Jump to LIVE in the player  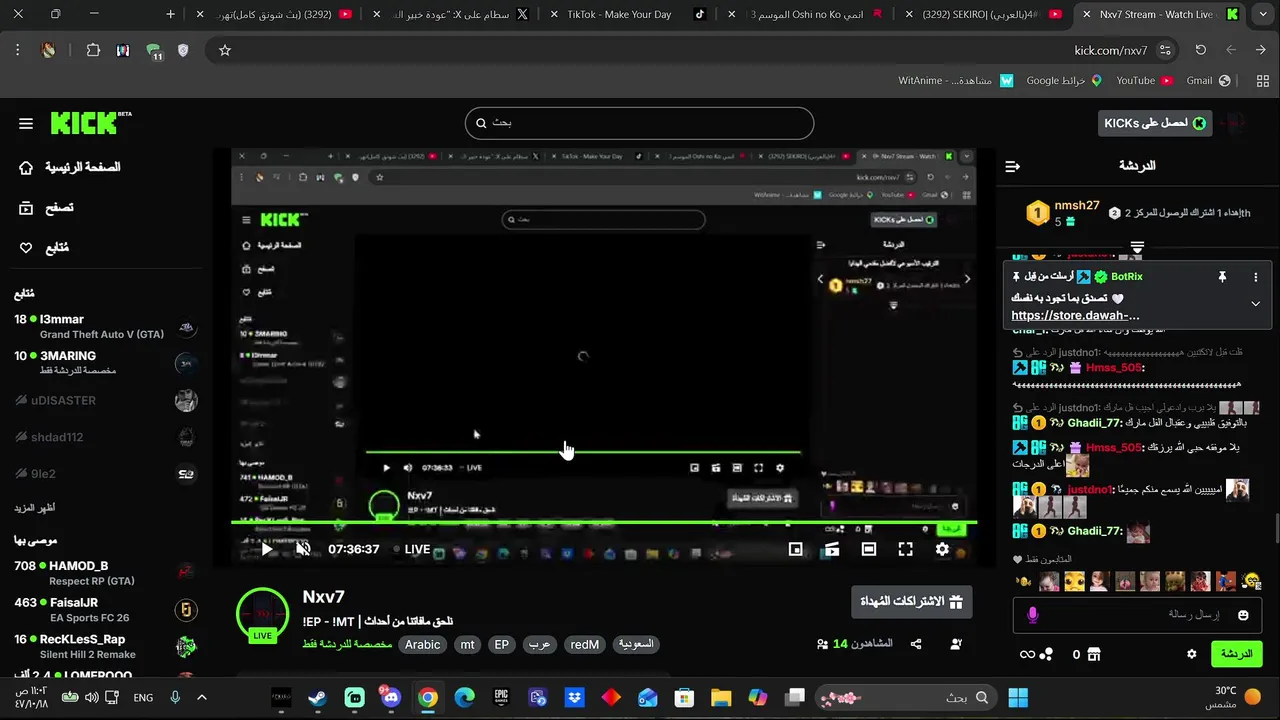tap(412, 549)
